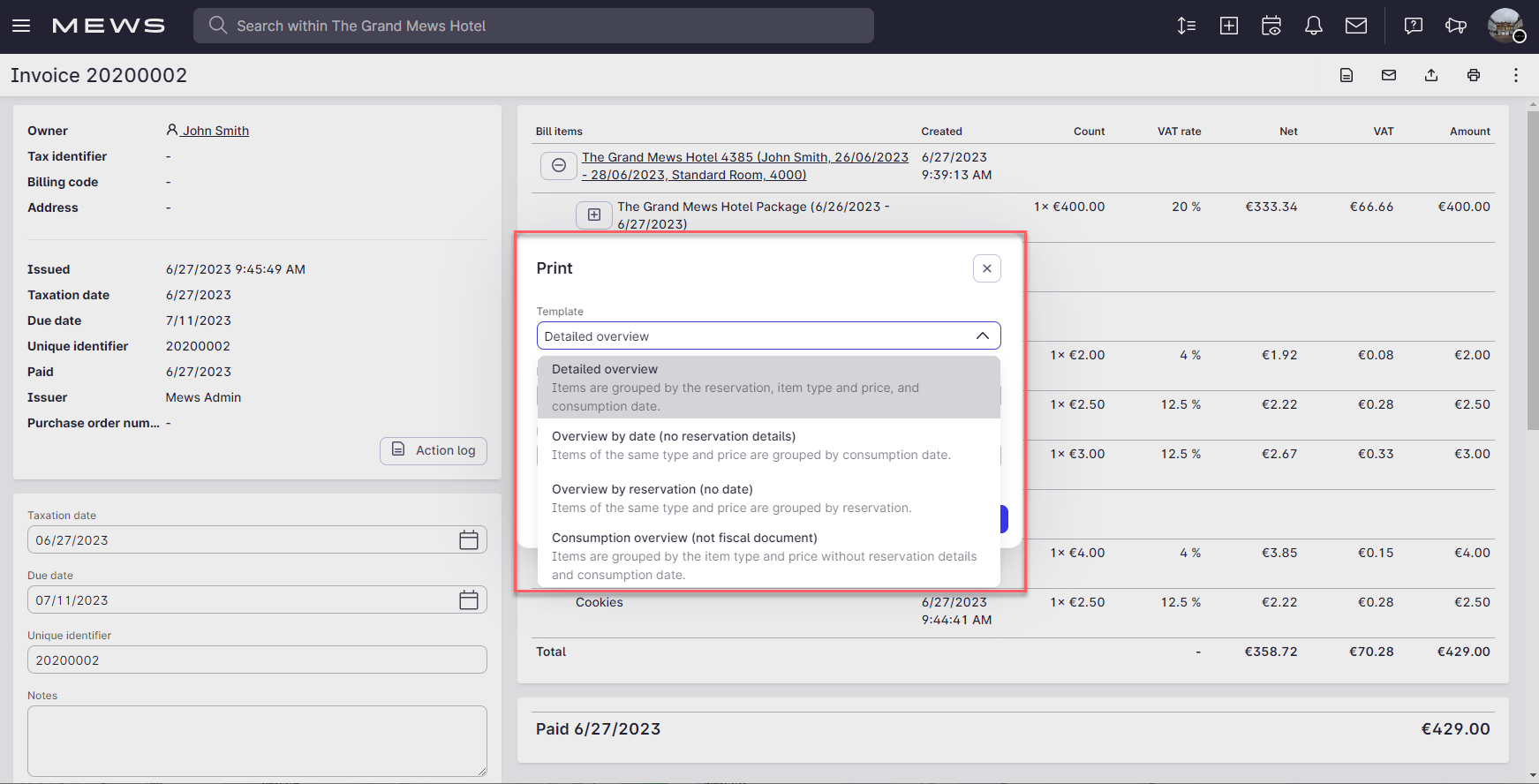
Task: Click the MEWS logo
Action: point(109,26)
